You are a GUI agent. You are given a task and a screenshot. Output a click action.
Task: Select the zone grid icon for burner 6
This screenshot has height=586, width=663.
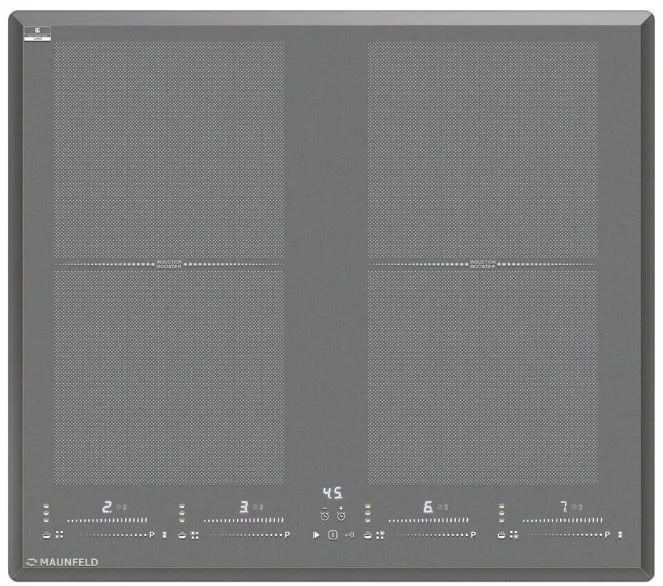(381, 535)
